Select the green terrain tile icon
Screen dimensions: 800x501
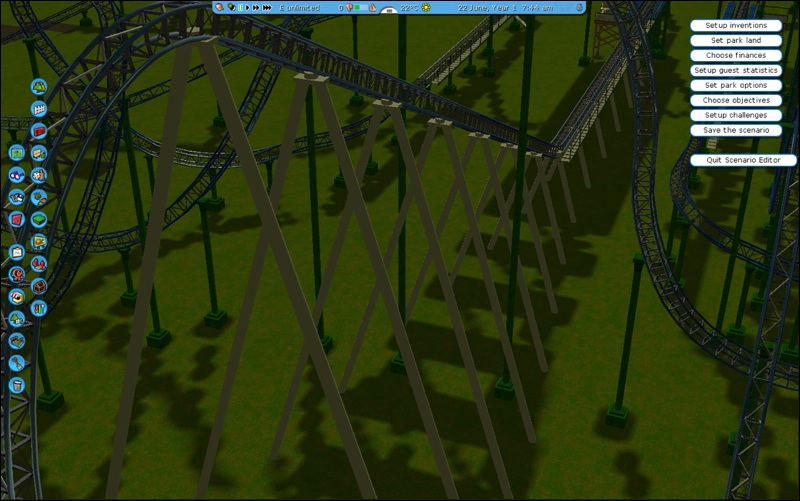point(39,219)
